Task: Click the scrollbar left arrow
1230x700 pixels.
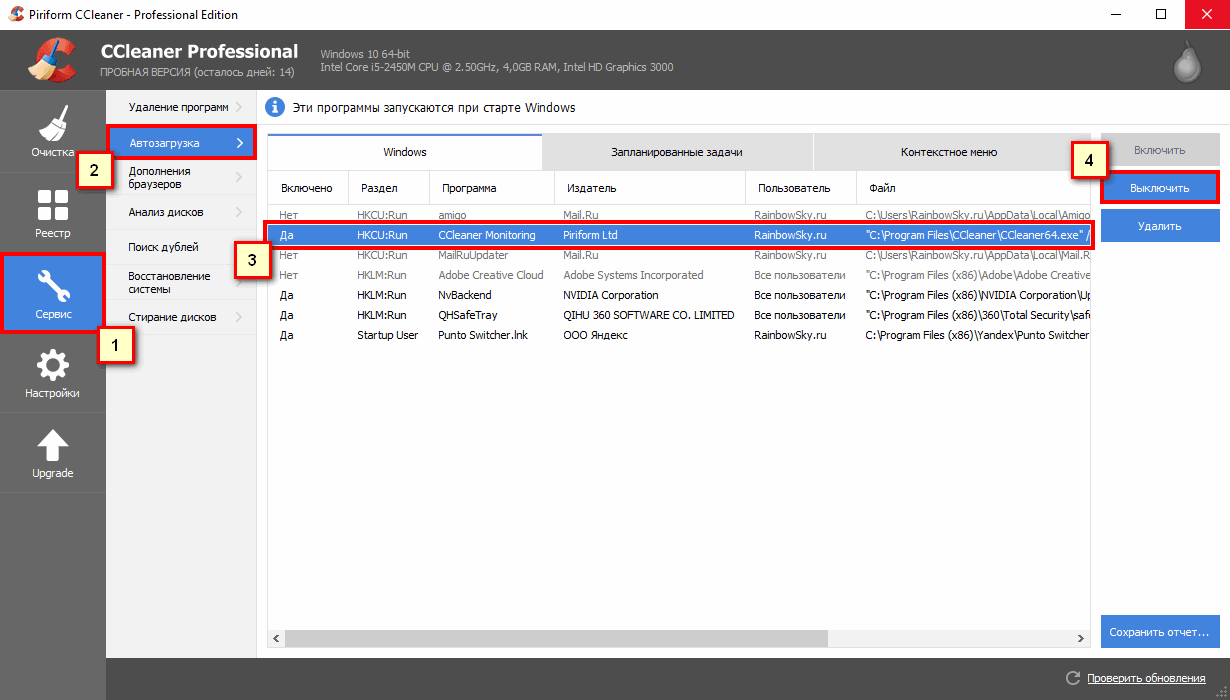Action: pos(277,638)
